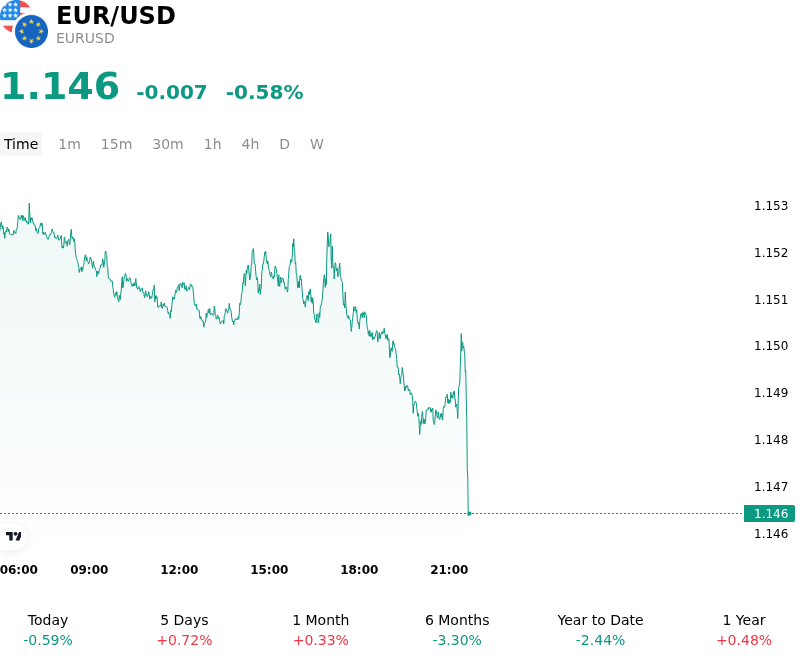
Task: Select the D daily interval
Action: click(284, 144)
